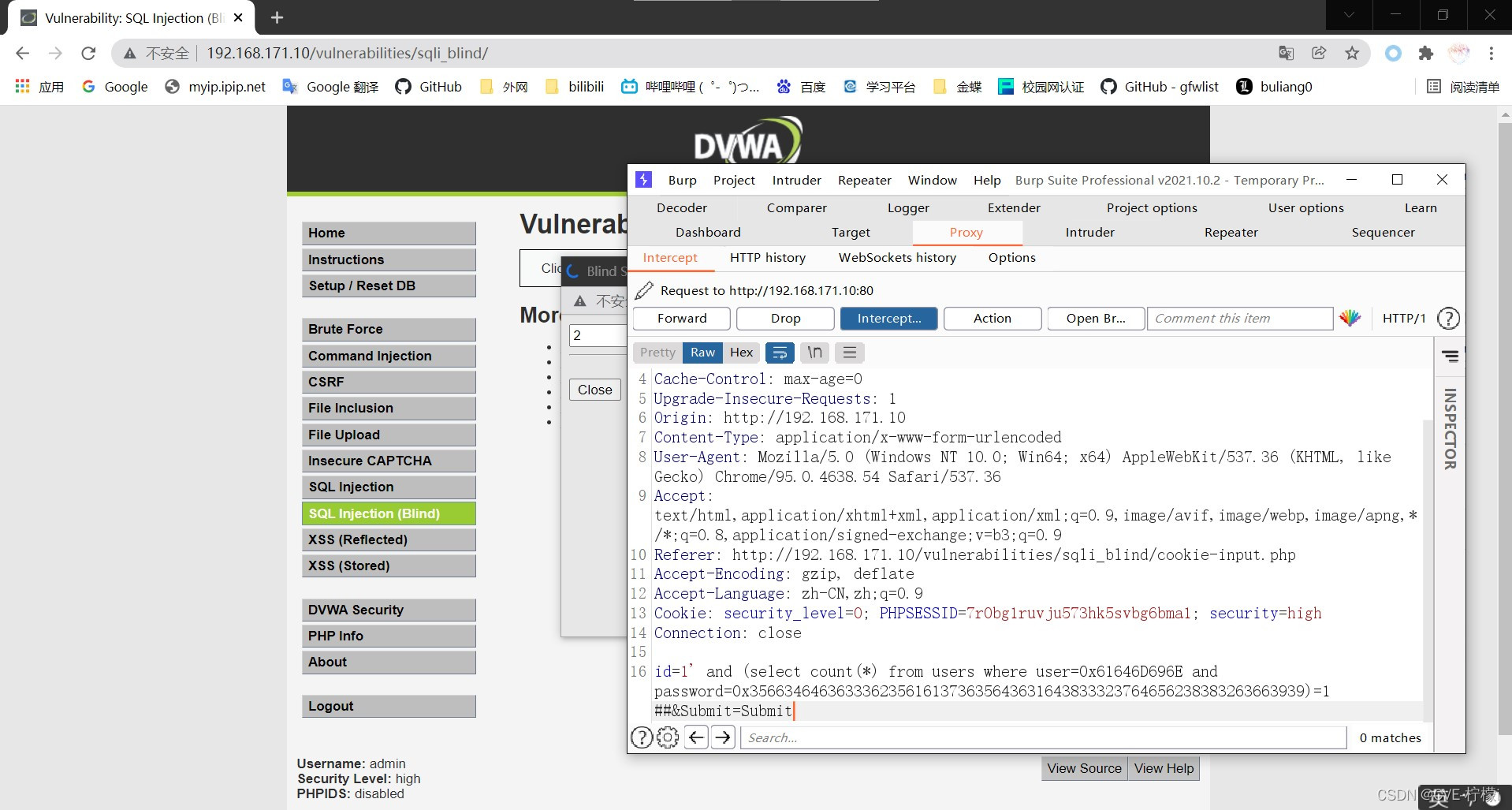Image resolution: width=1512 pixels, height=810 pixels.
Task: Open the Burp menu
Action: [x=683, y=180]
